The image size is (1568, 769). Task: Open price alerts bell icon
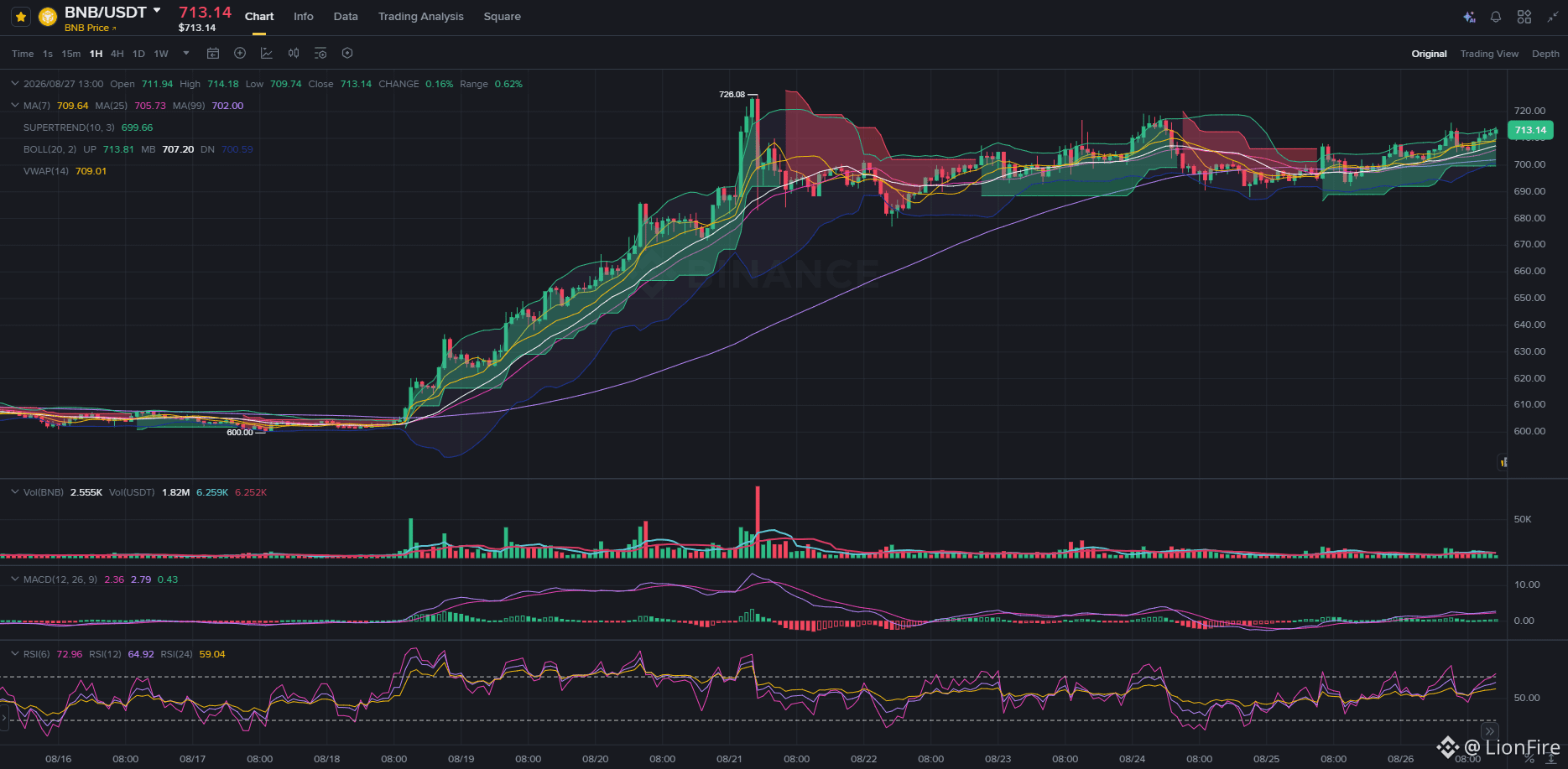[x=1496, y=17]
